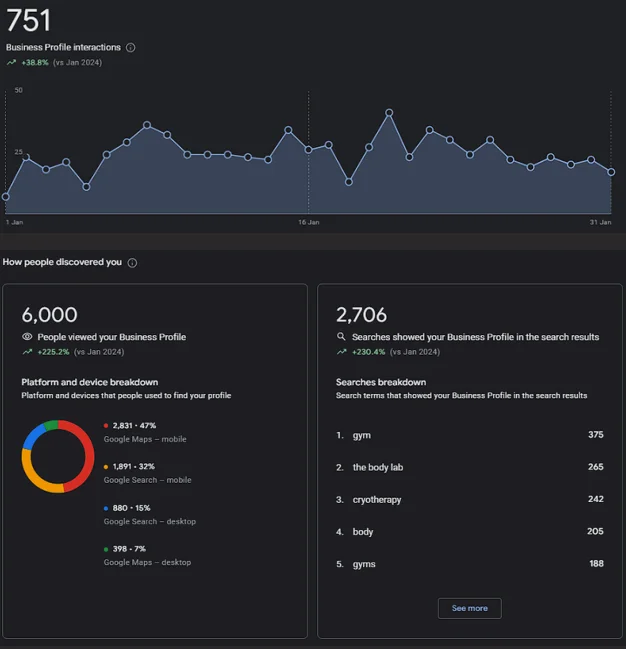Click green Google Maps desktop legend dot
Screen dimensions: 626x649
[107, 549]
